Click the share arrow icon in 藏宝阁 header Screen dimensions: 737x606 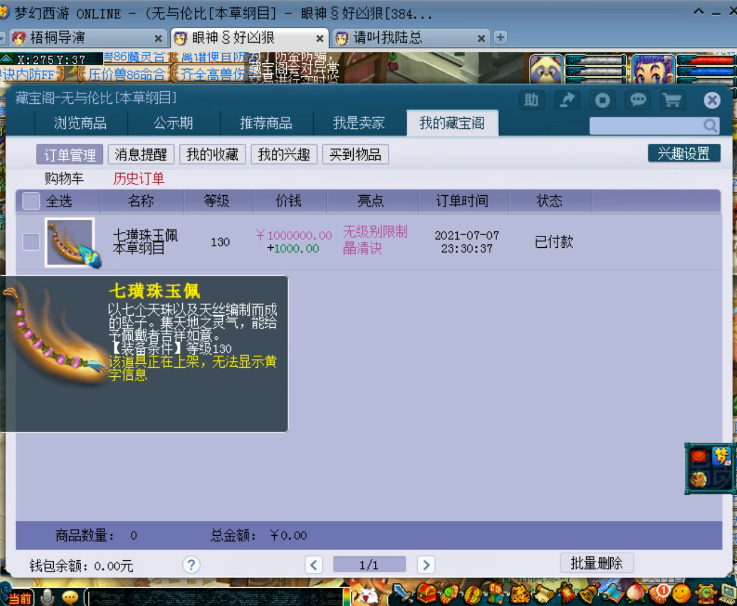coord(567,100)
